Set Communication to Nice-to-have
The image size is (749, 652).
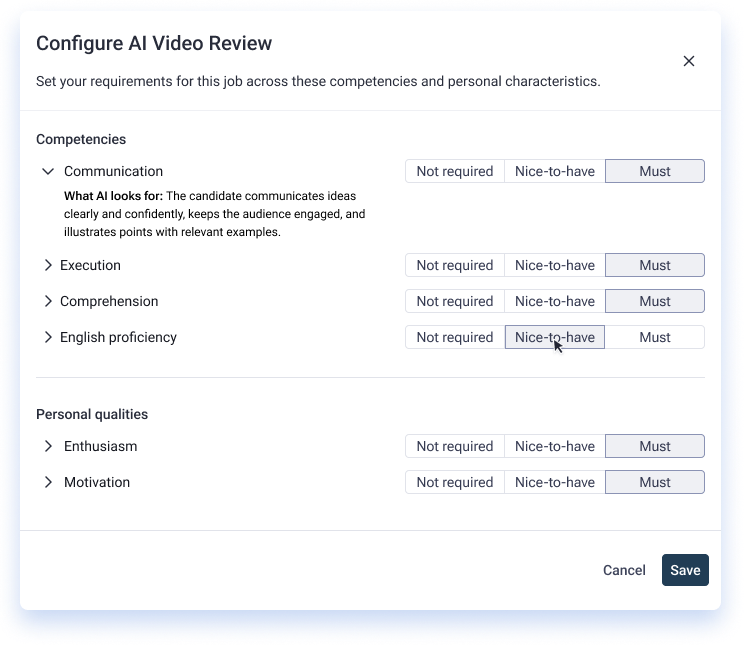555,171
